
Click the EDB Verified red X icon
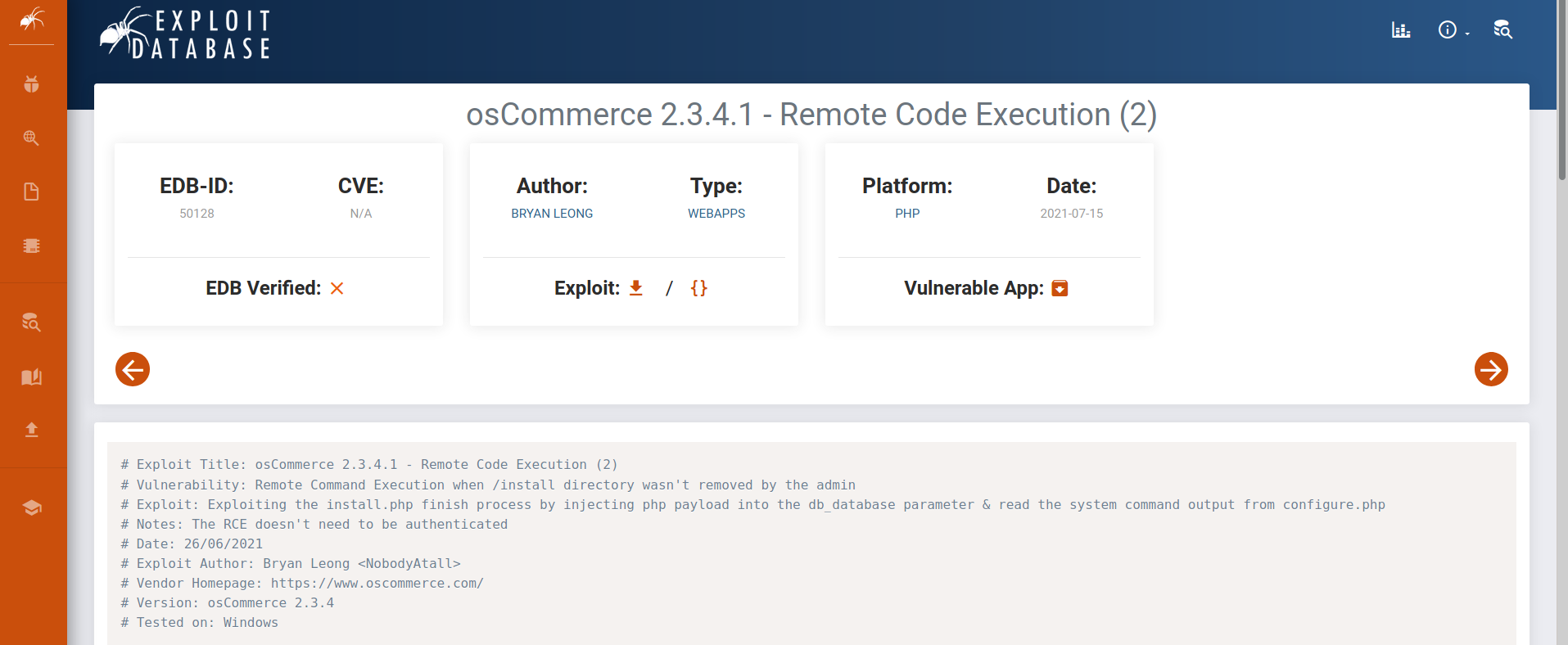[x=337, y=288]
